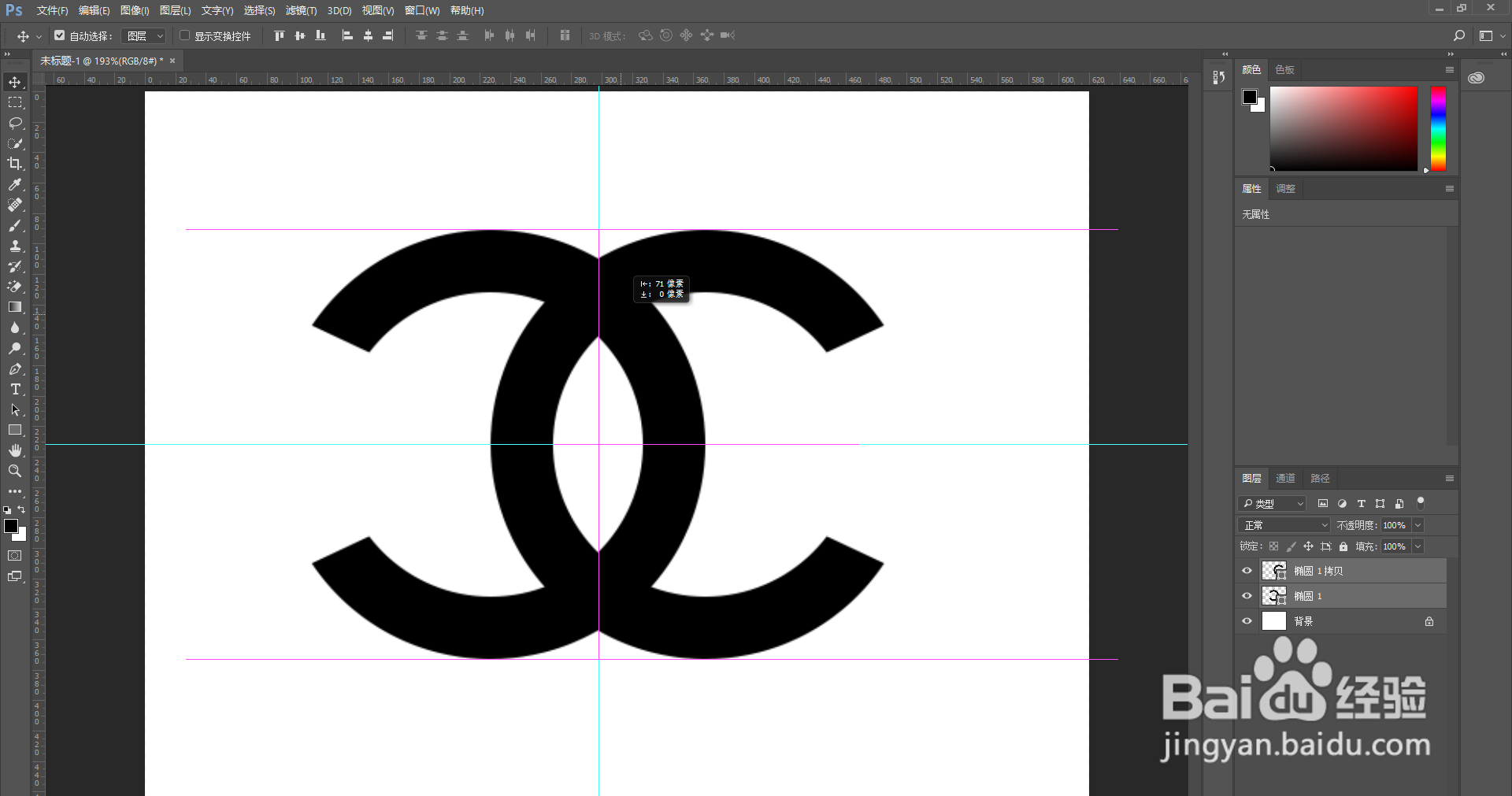This screenshot has width=1512, height=796.
Task: Click the Edit Toolbar ellipsis icon
Action: click(x=15, y=491)
